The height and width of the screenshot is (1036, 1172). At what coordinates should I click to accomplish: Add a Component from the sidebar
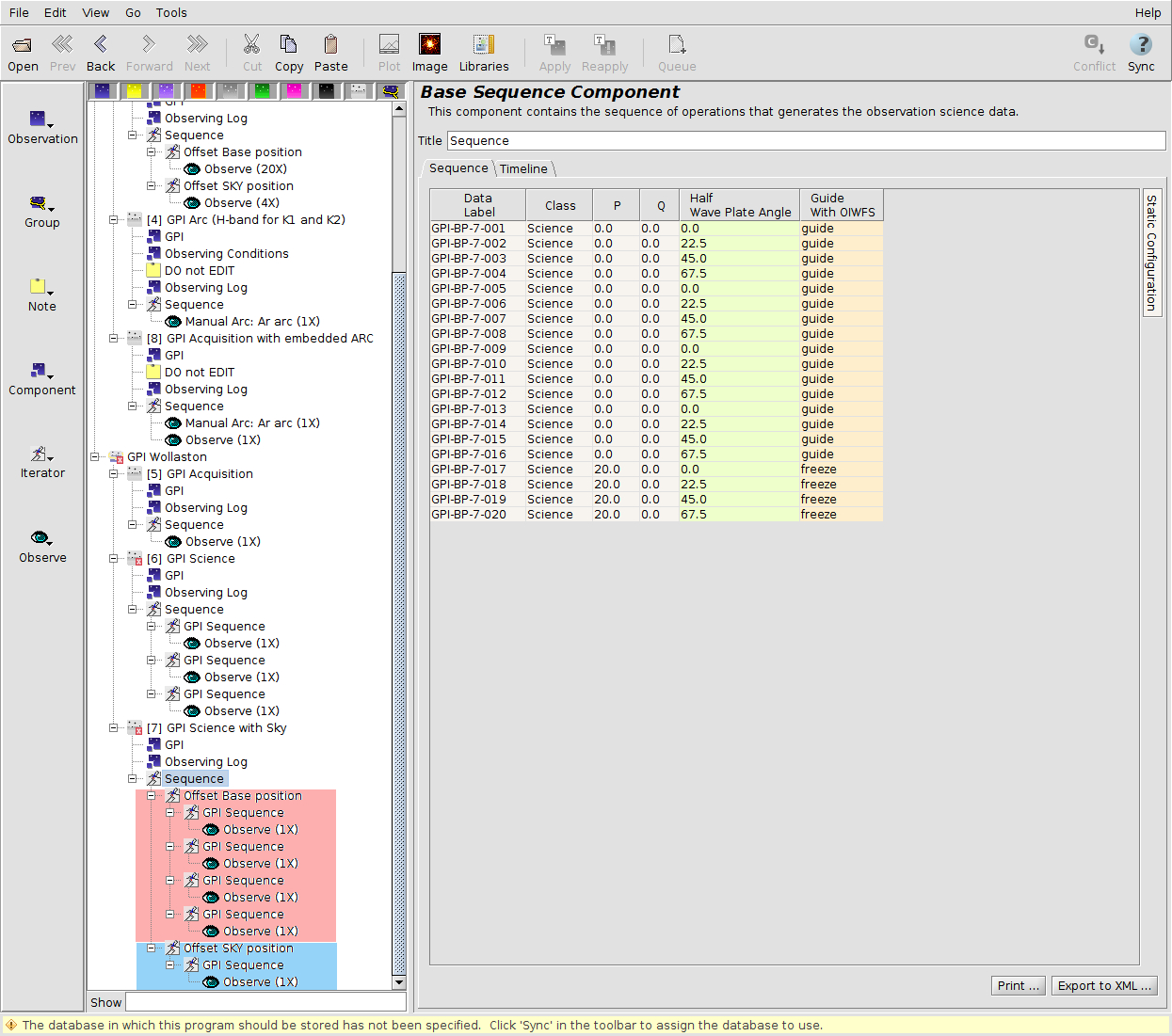[42, 378]
